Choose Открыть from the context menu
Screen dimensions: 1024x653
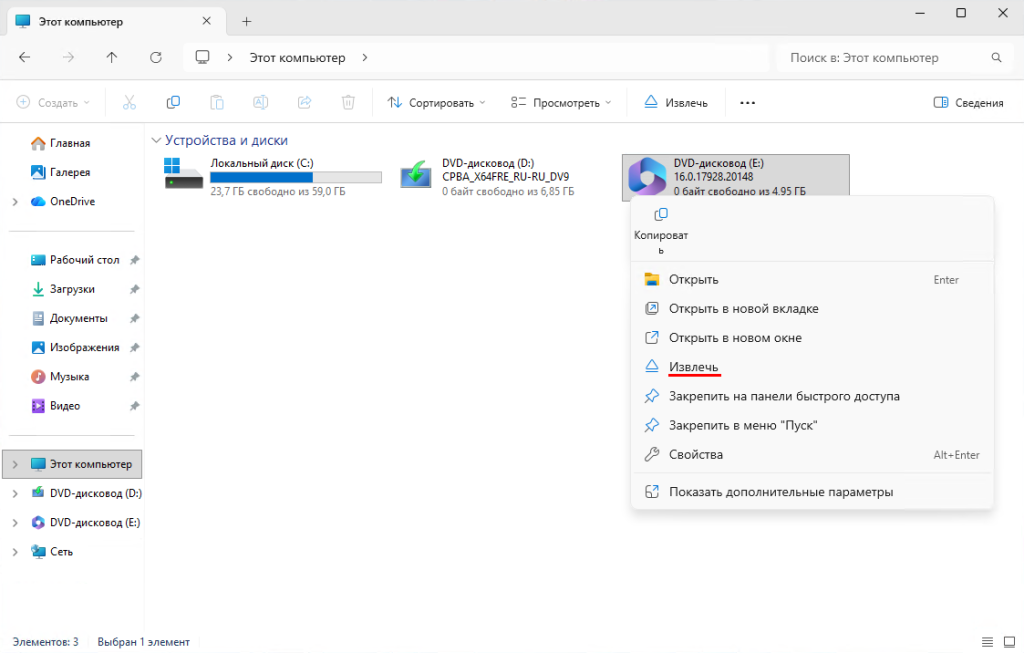click(x=812, y=279)
